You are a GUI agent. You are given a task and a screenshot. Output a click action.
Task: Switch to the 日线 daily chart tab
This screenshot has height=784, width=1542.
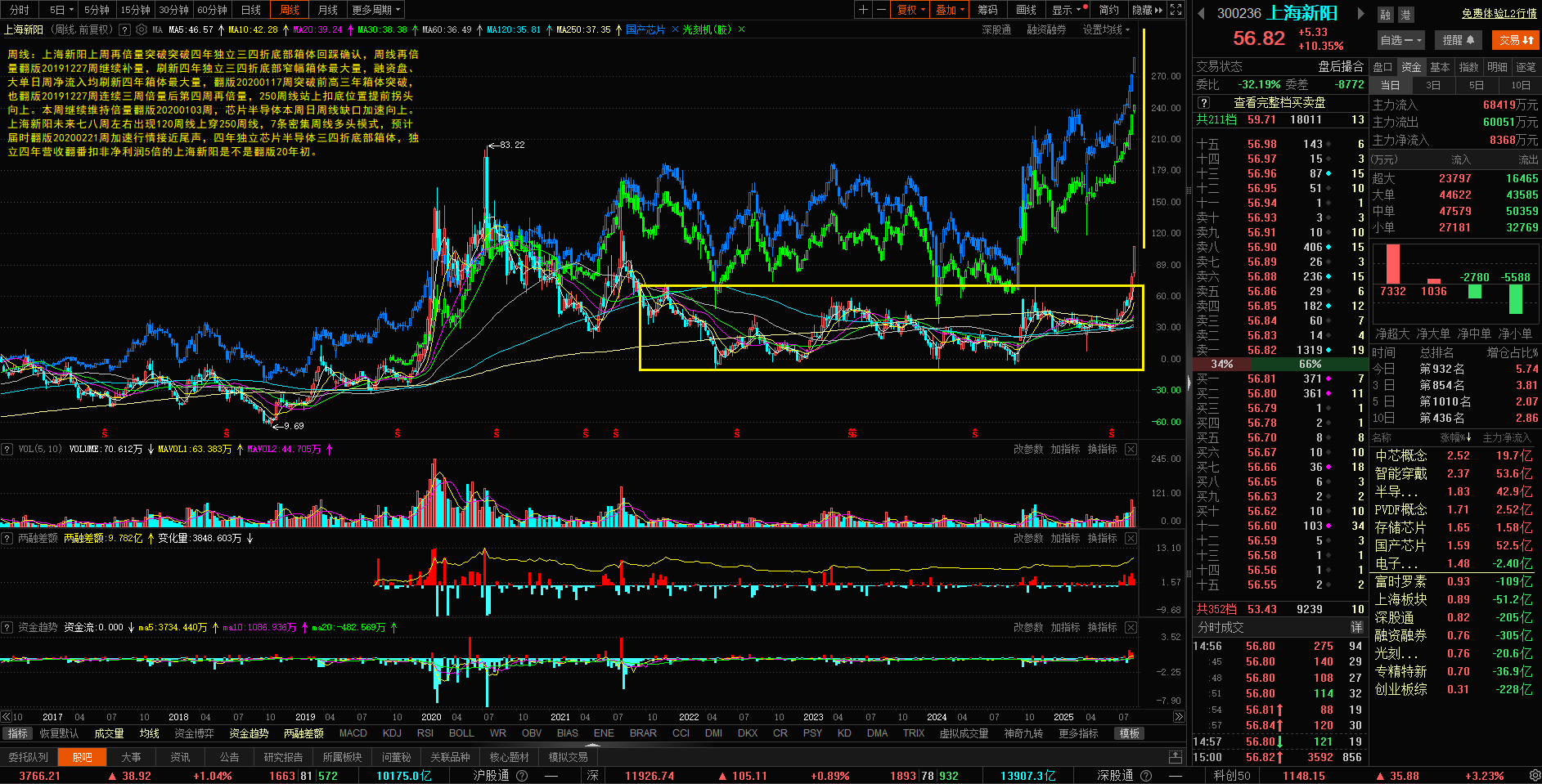coord(251,10)
